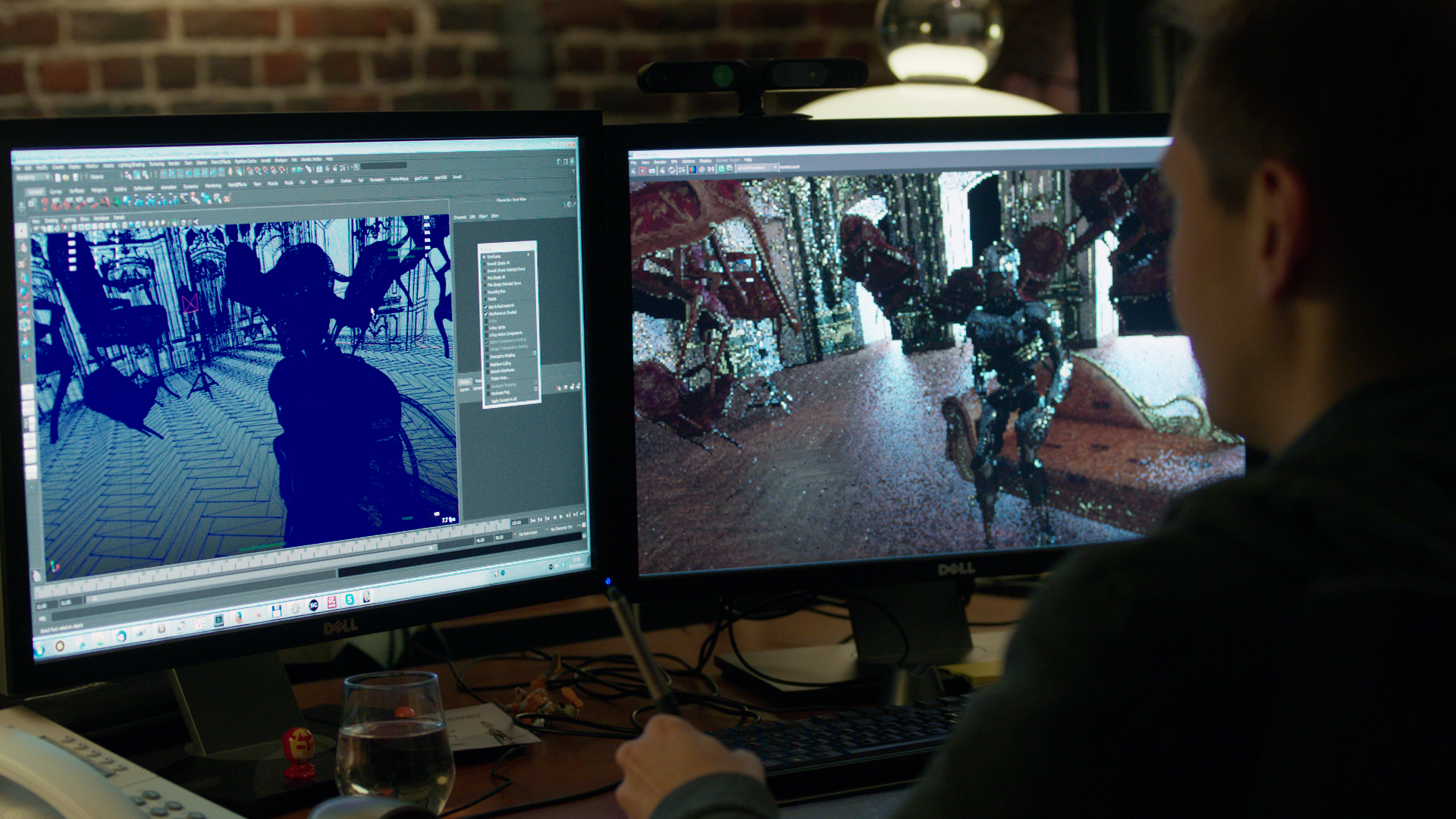1456x819 pixels.
Task: Select the Smooth Shade All radio option
Action: (x=498, y=263)
